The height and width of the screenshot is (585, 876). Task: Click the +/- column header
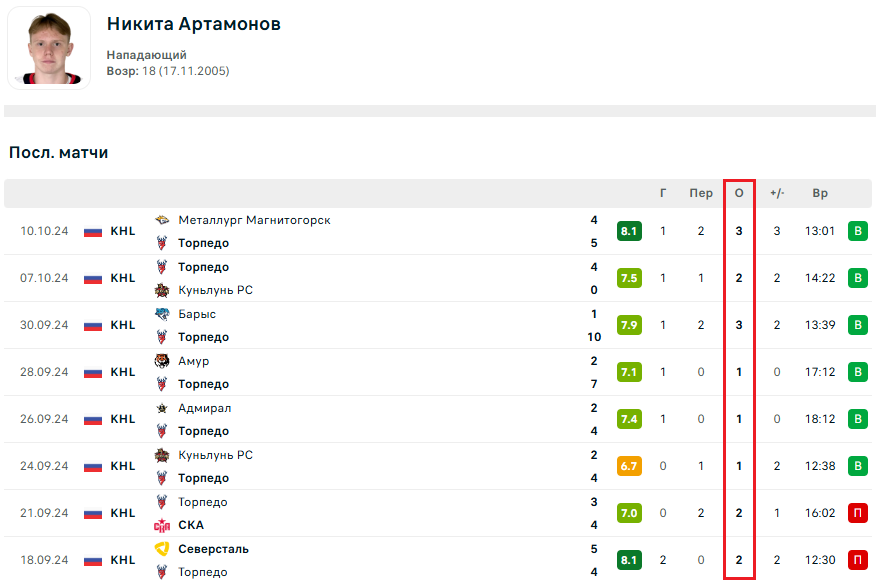point(777,193)
